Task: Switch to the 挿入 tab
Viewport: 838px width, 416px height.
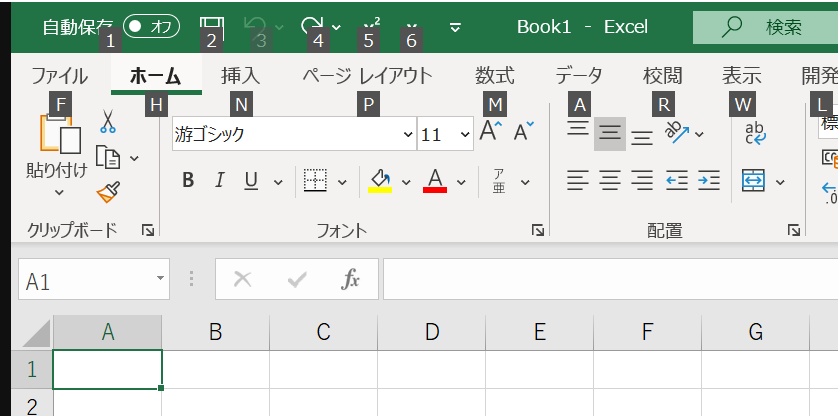Action: [x=240, y=76]
